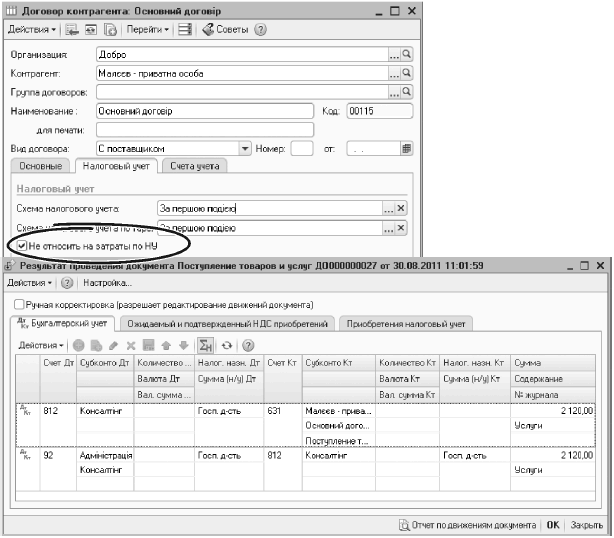Clear Схема налогового учета field with X

pos(401,208)
